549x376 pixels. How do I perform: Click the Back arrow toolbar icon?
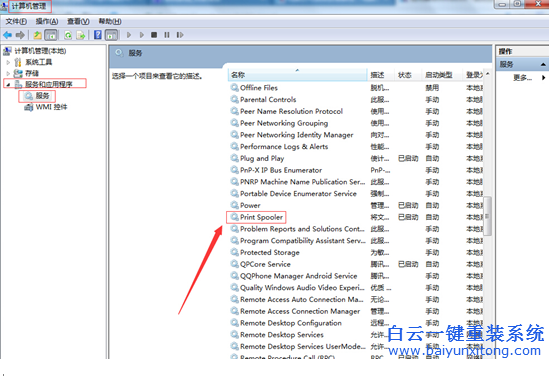(x=7, y=35)
